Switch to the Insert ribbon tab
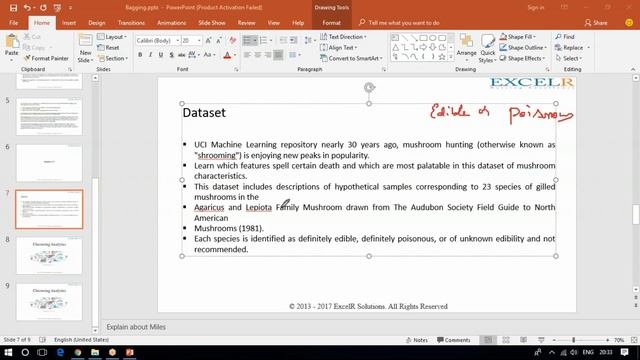 click(x=69, y=23)
